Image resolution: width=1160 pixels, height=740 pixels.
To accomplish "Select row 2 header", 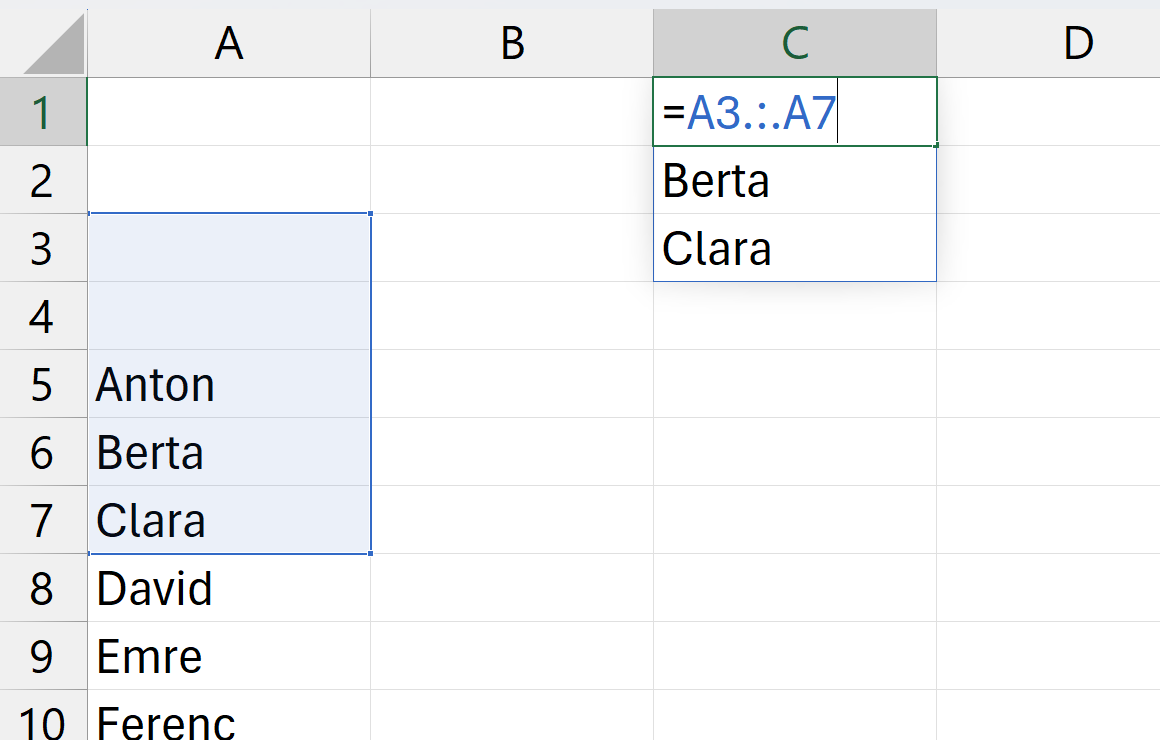I will coord(42,180).
